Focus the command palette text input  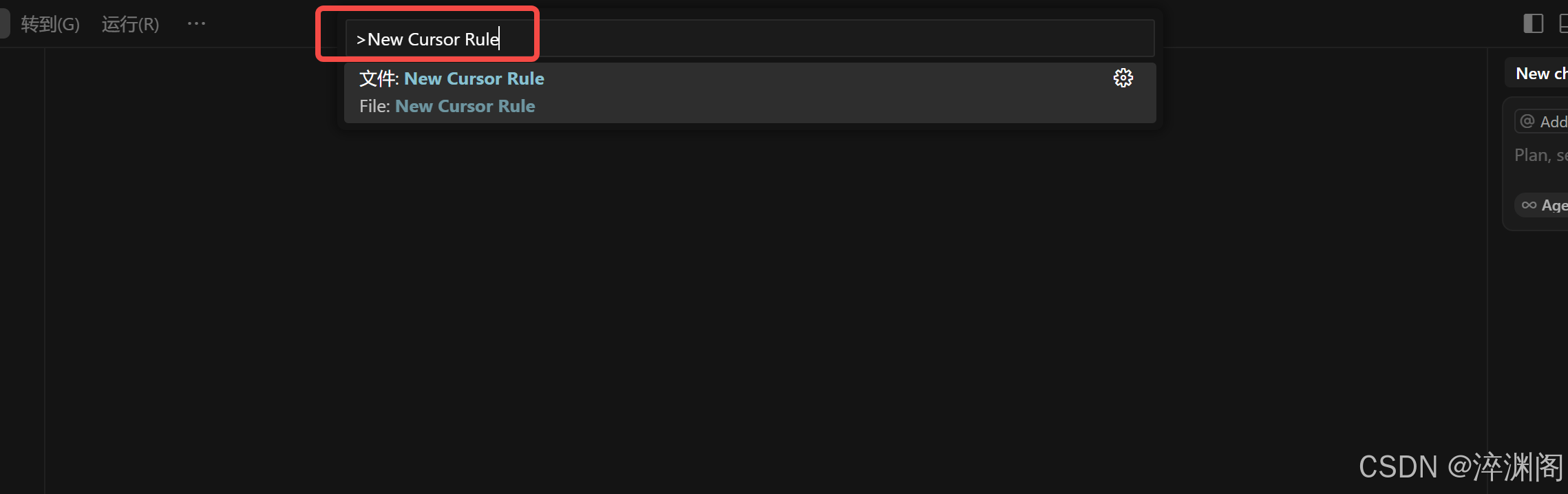click(750, 39)
